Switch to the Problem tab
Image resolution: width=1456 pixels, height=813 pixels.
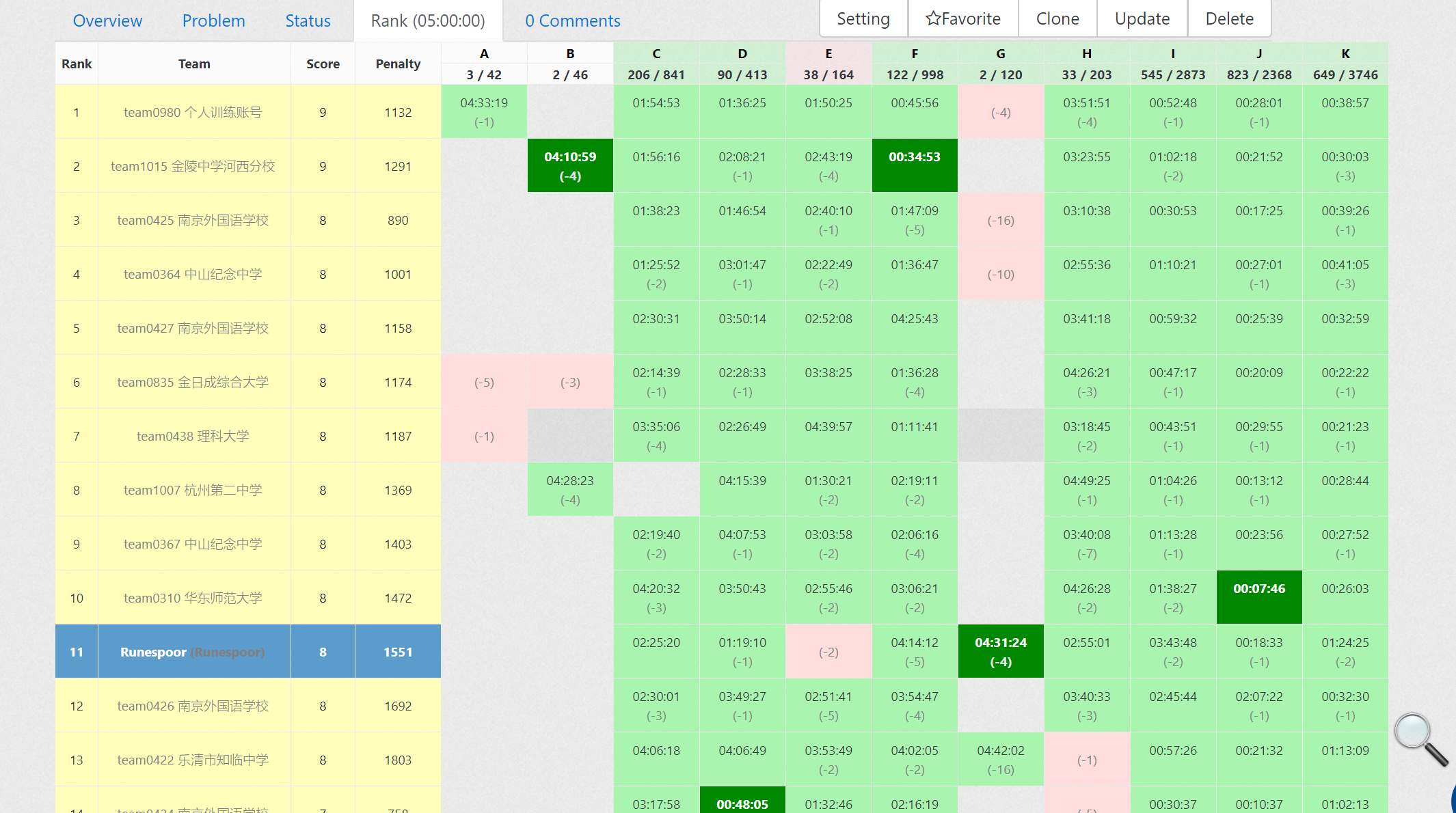pyautogui.click(x=213, y=21)
